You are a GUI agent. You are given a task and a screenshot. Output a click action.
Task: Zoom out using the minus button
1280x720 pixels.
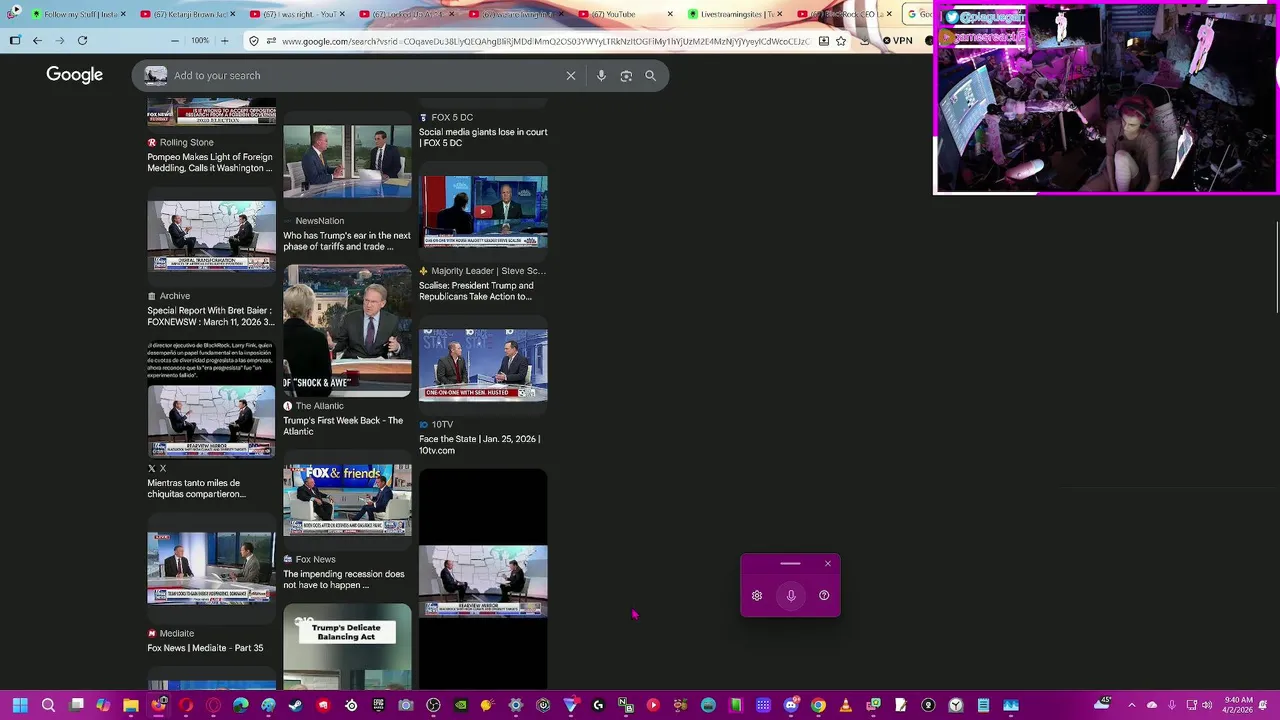coord(175,41)
